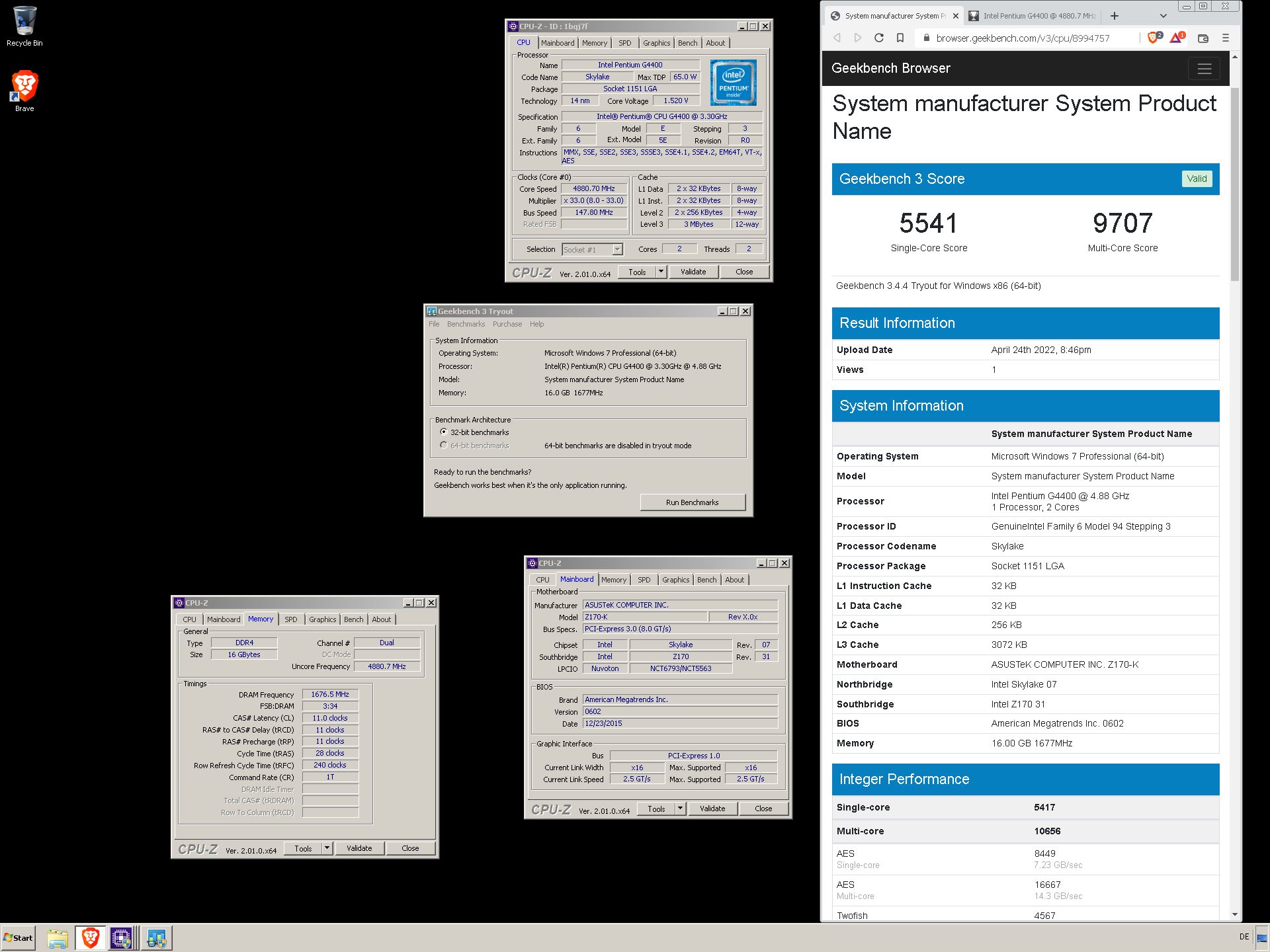Select the 32-bit benchmarks radio button
This screenshot has height=952, width=1270.
pos(443,432)
